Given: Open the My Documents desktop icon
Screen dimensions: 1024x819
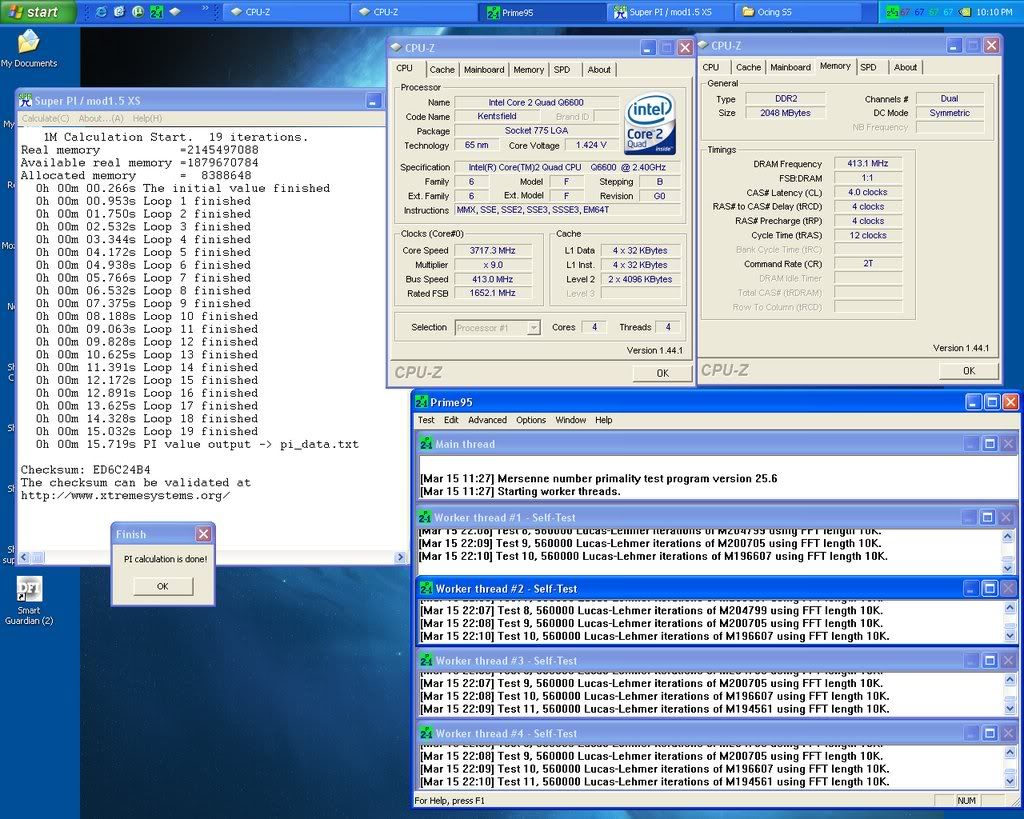Looking at the screenshot, I should [29, 50].
